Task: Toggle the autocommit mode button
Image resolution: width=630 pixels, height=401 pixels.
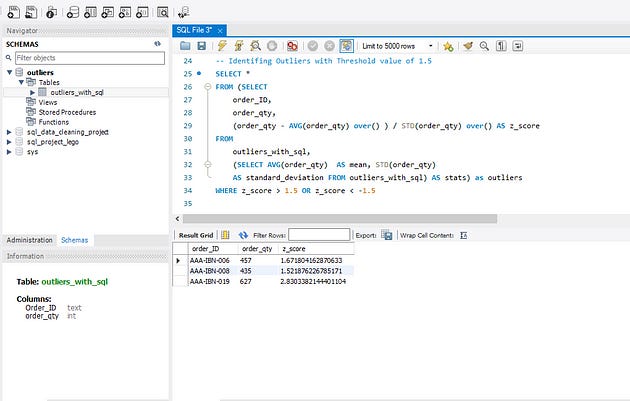Action: pos(345,46)
